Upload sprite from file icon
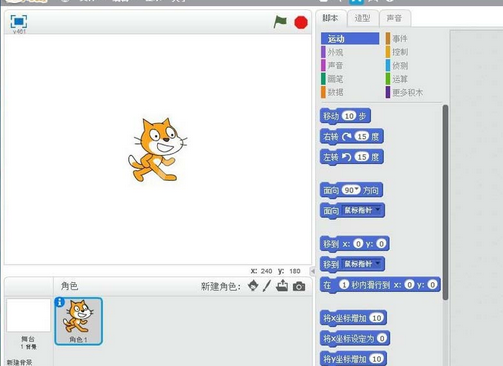The width and height of the screenshot is (503, 366). 282,286
